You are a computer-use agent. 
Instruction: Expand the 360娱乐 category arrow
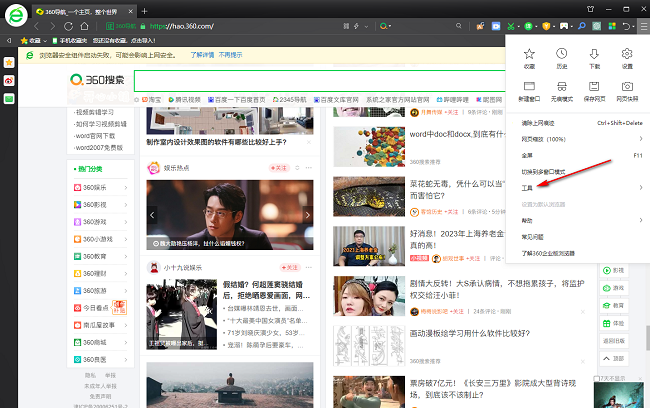[125, 187]
